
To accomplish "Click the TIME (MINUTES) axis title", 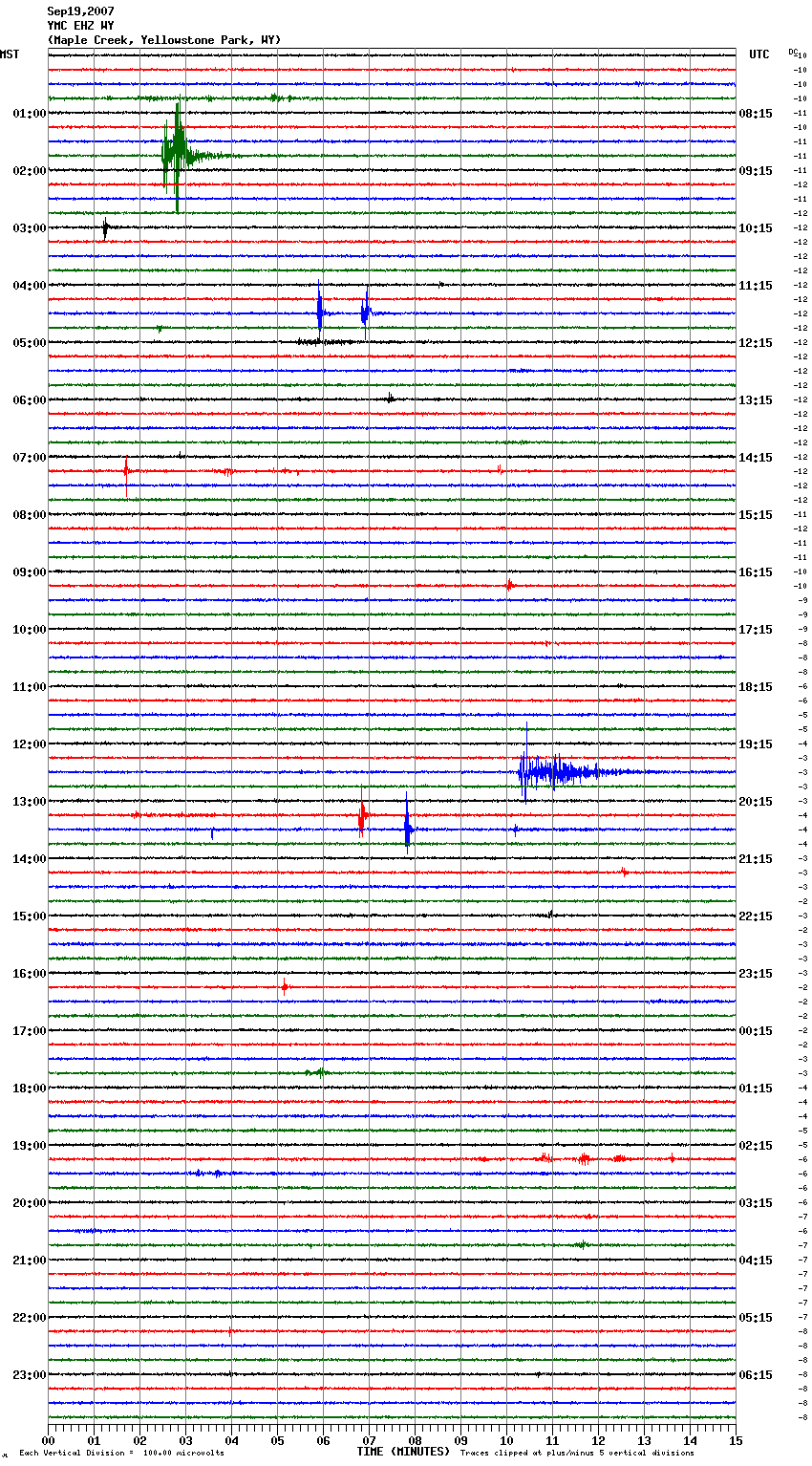I will (x=403, y=1452).
